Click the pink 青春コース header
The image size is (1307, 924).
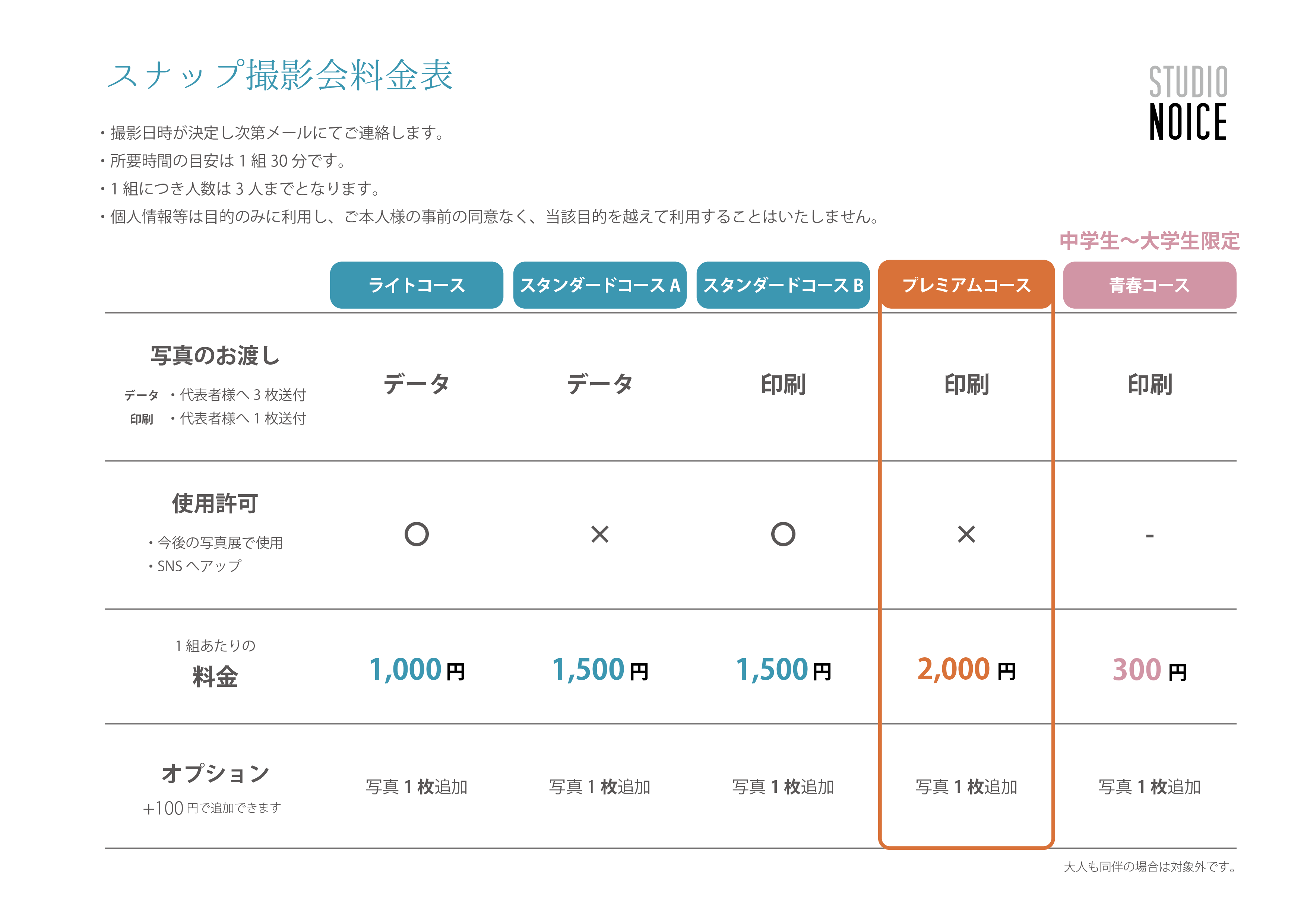(x=1149, y=285)
